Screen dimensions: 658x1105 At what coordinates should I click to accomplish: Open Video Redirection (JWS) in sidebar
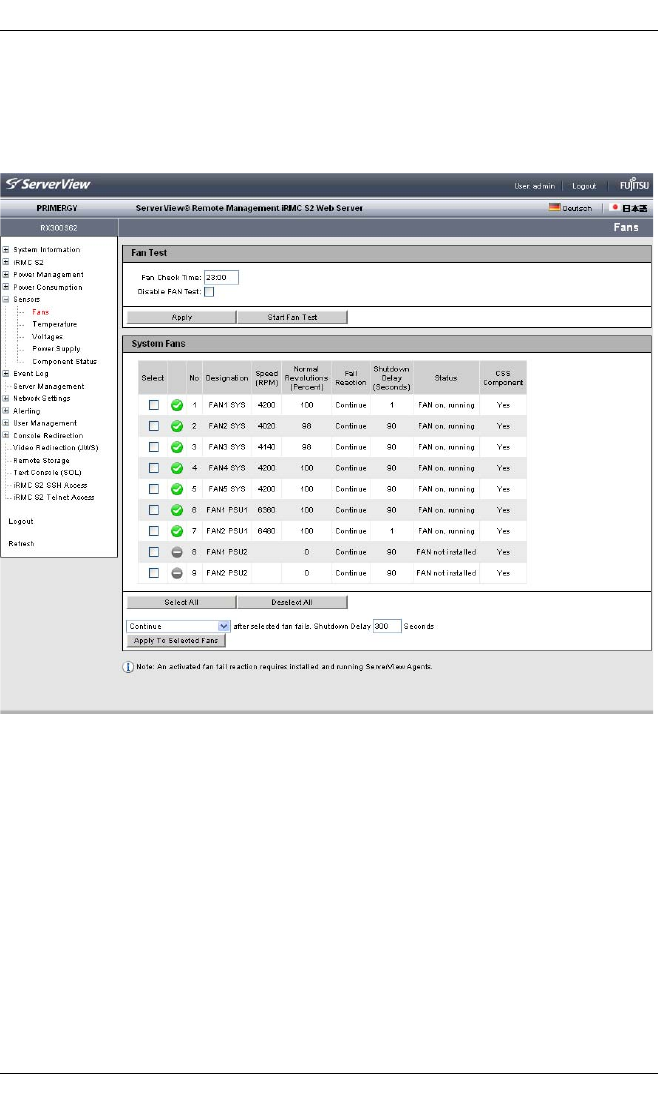pos(56,447)
